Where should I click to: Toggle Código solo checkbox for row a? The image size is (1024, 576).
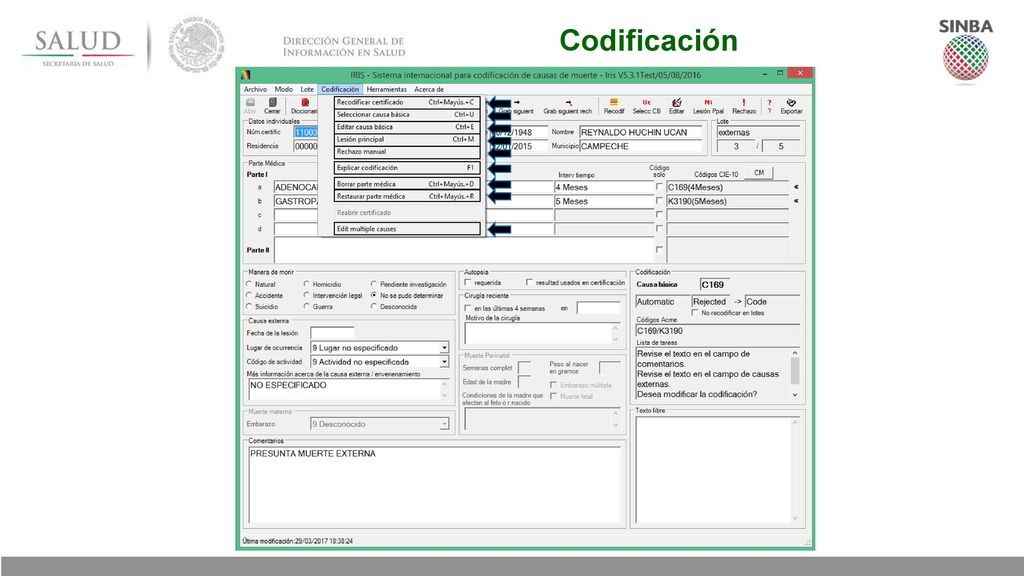659,187
